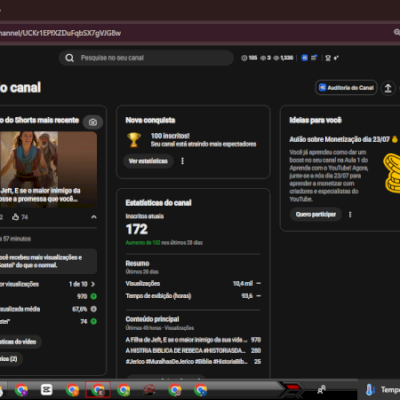
Task: Click the sparkle icon in top bar
Action: pyautogui.click(x=336, y=58)
